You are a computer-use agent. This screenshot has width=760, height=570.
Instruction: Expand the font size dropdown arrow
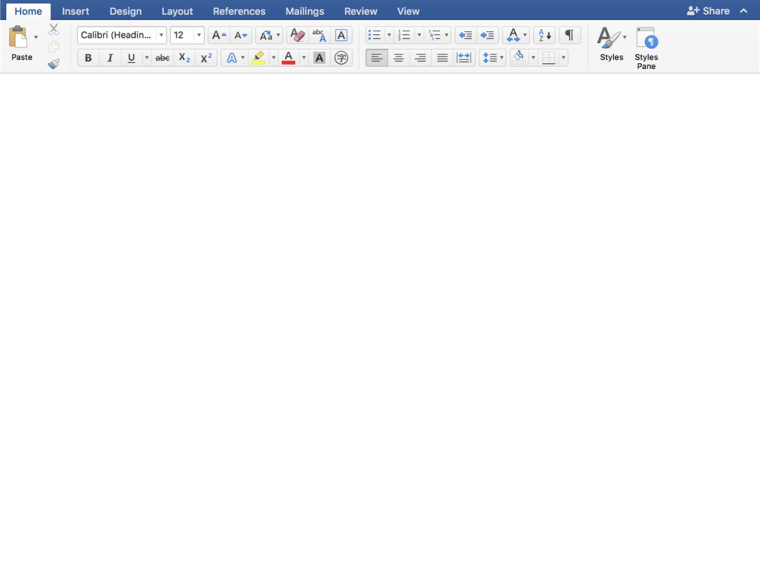click(x=199, y=35)
